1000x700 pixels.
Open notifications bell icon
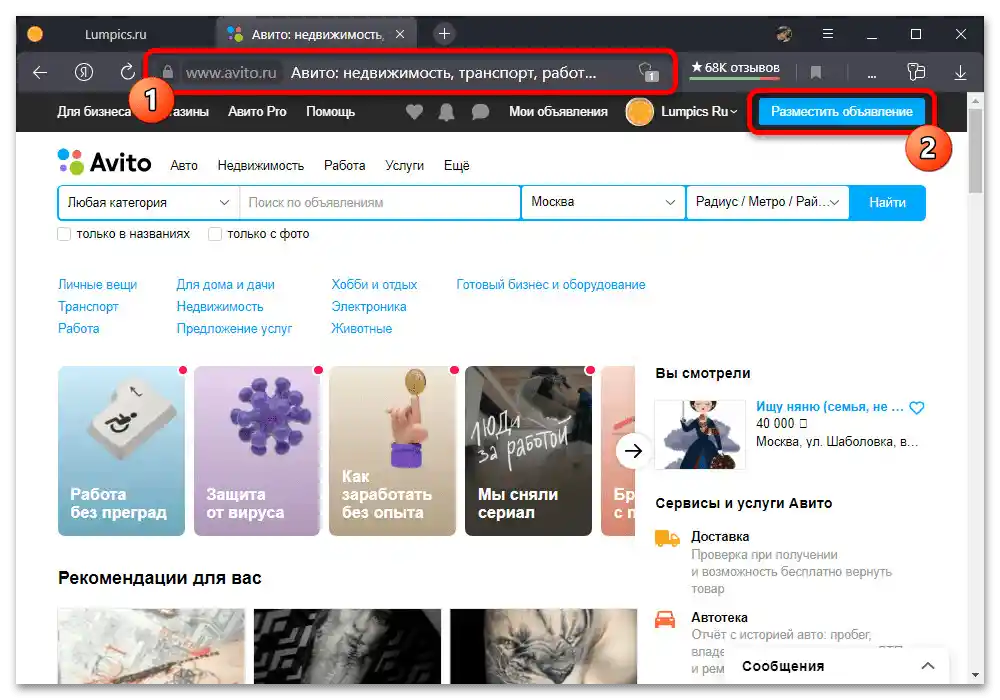click(446, 112)
